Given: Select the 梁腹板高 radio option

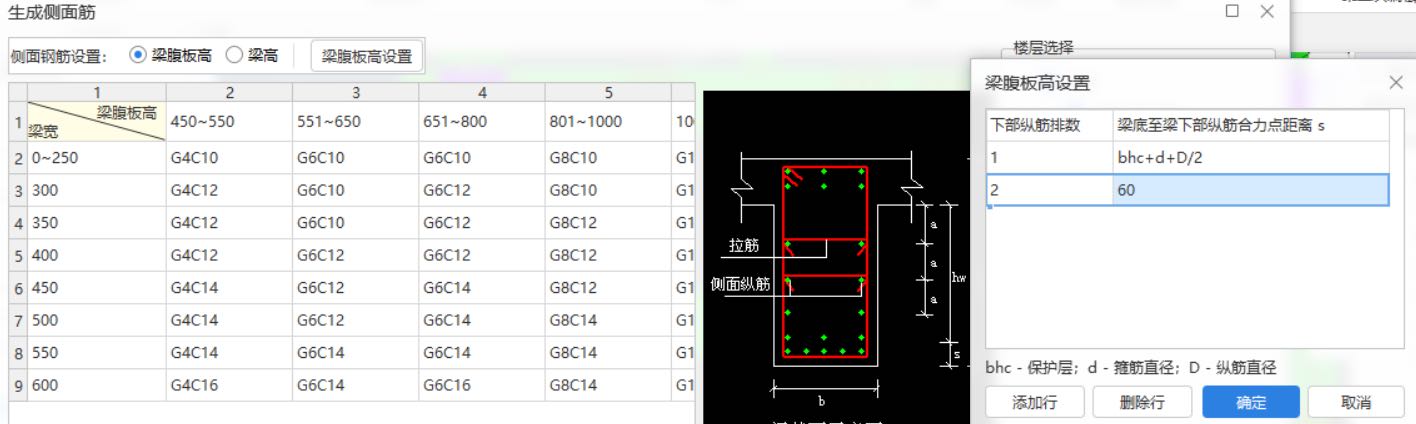Looking at the screenshot, I should pos(172,56).
